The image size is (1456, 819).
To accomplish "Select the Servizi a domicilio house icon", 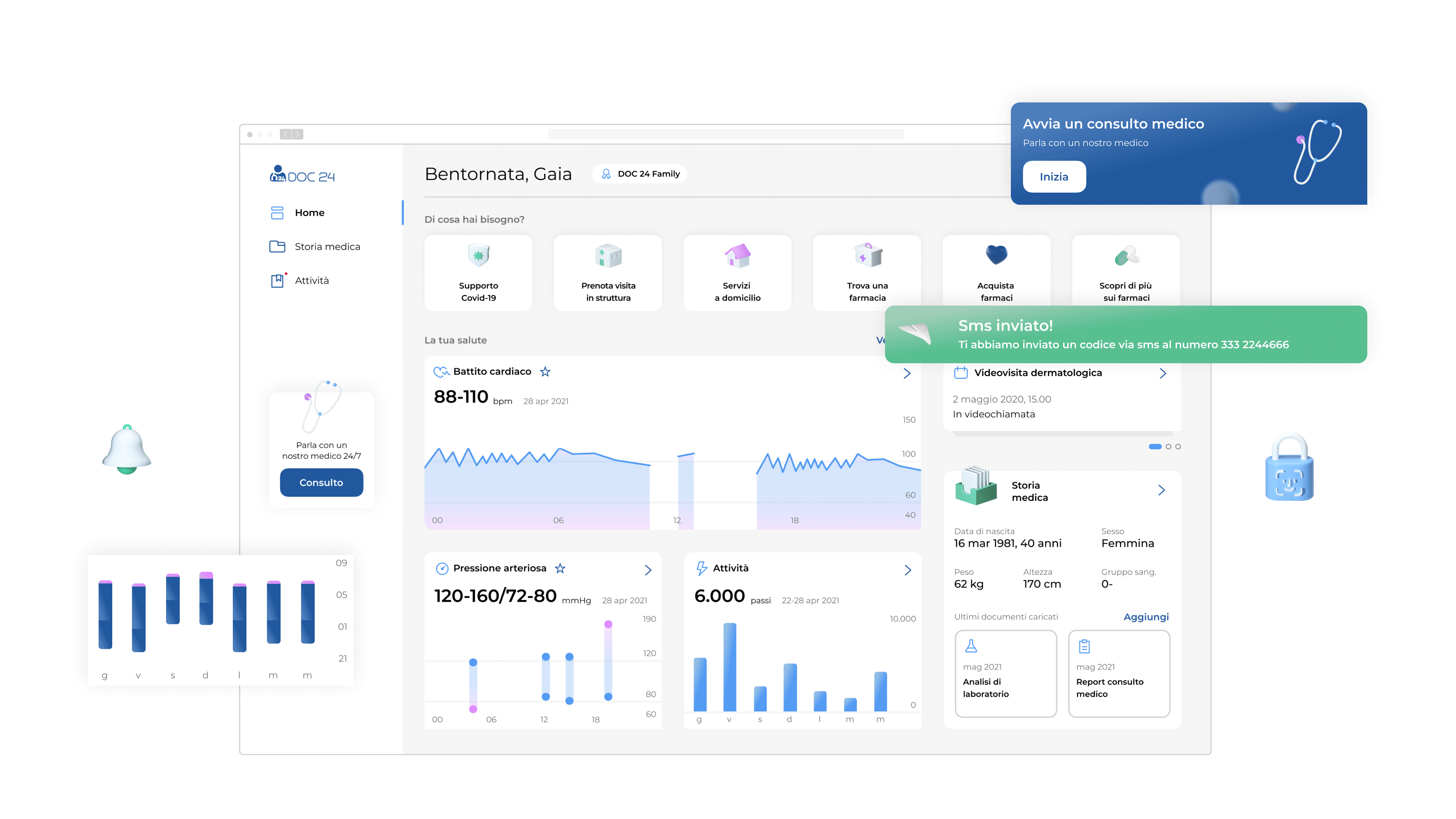I will click(737, 256).
